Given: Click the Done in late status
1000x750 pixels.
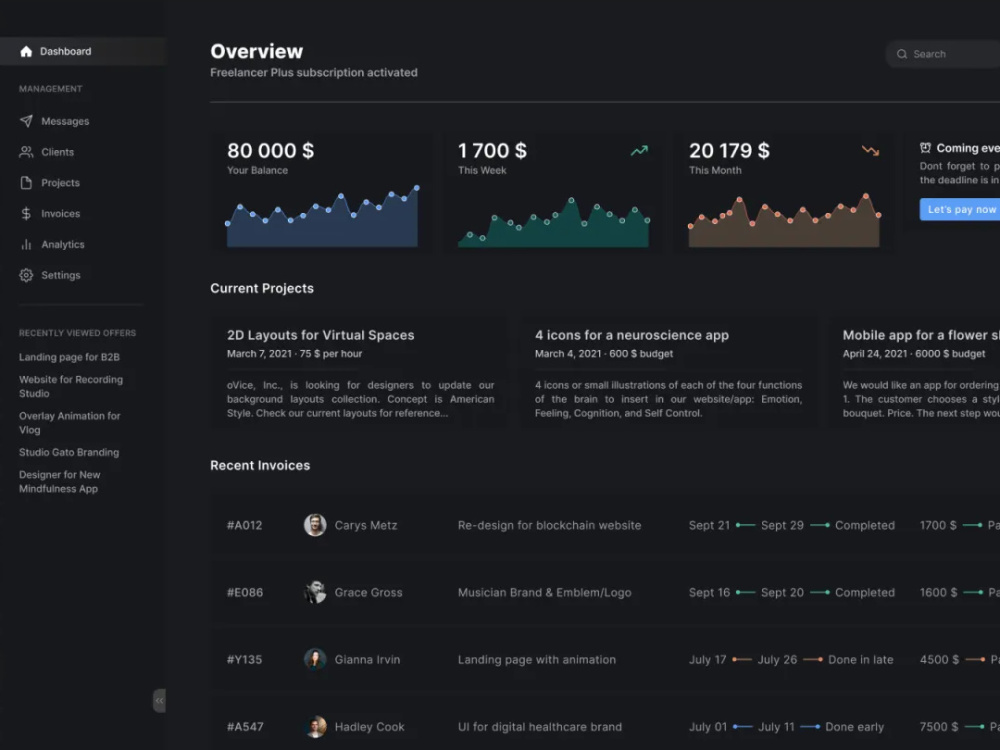Looking at the screenshot, I should (860, 659).
